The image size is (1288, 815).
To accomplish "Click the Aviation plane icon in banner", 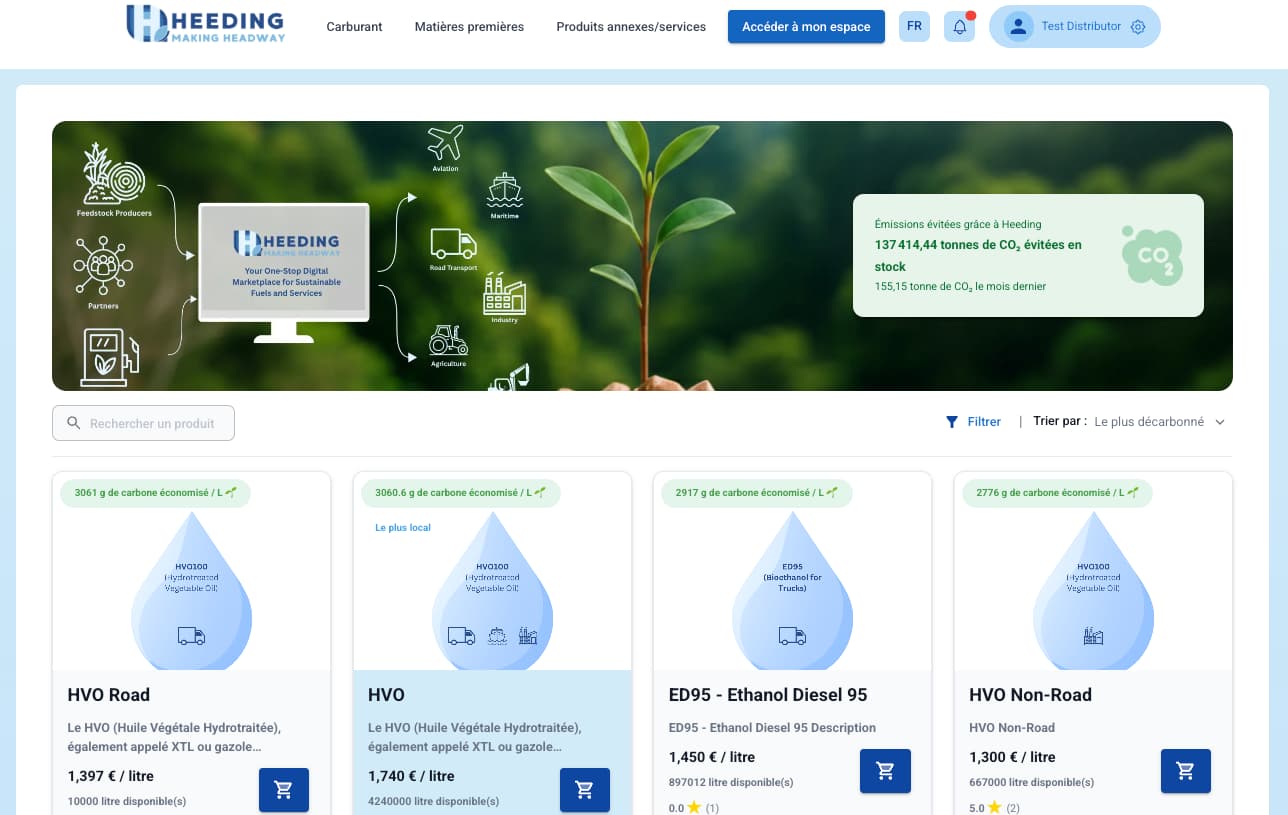I will point(445,143).
